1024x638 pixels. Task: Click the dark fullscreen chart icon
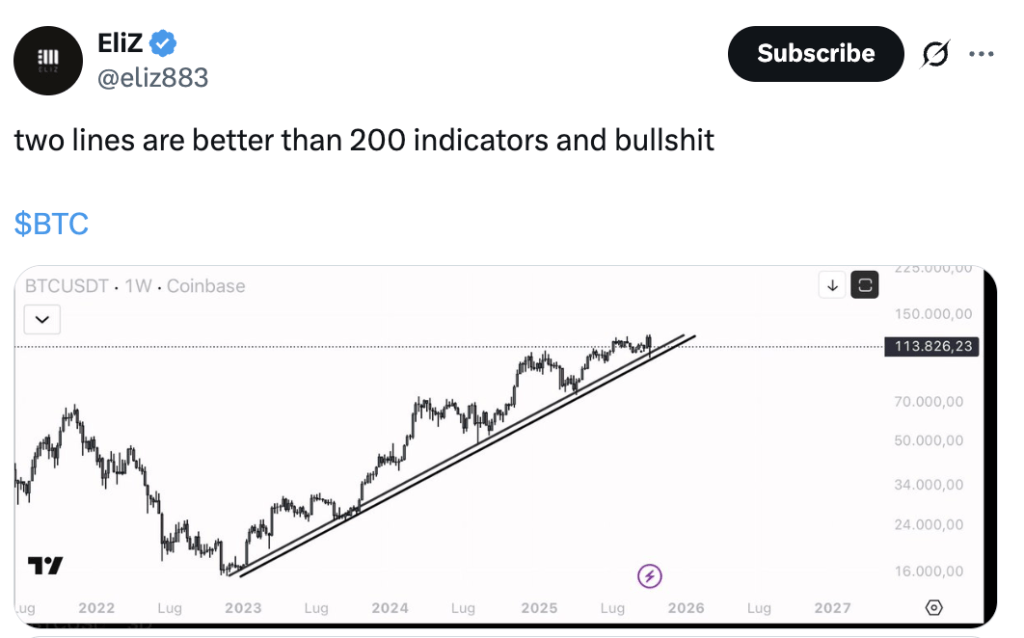tap(865, 285)
